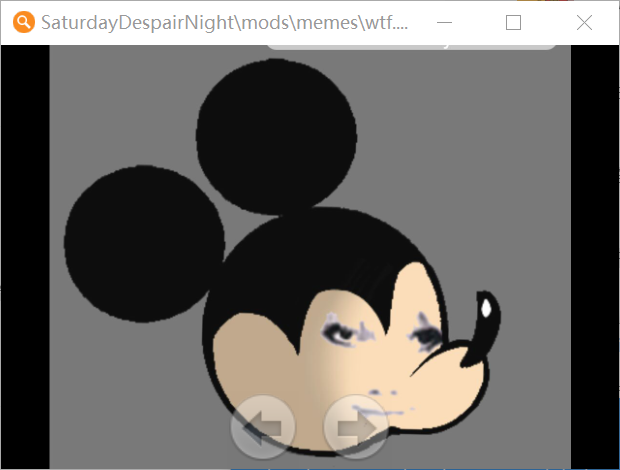Image resolution: width=620 pixels, height=470 pixels.
Task: Go to previous image with left arrow
Action: click(263, 427)
